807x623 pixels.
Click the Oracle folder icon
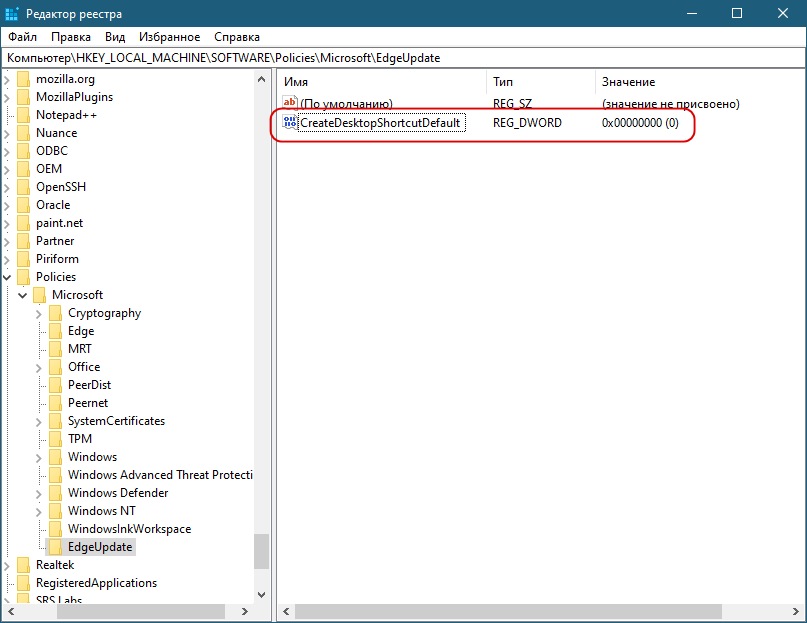pyautogui.click(x=24, y=205)
